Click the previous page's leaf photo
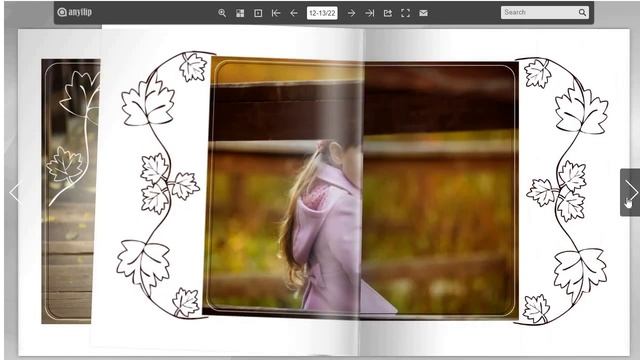This screenshot has width=640, height=360. (71, 191)
